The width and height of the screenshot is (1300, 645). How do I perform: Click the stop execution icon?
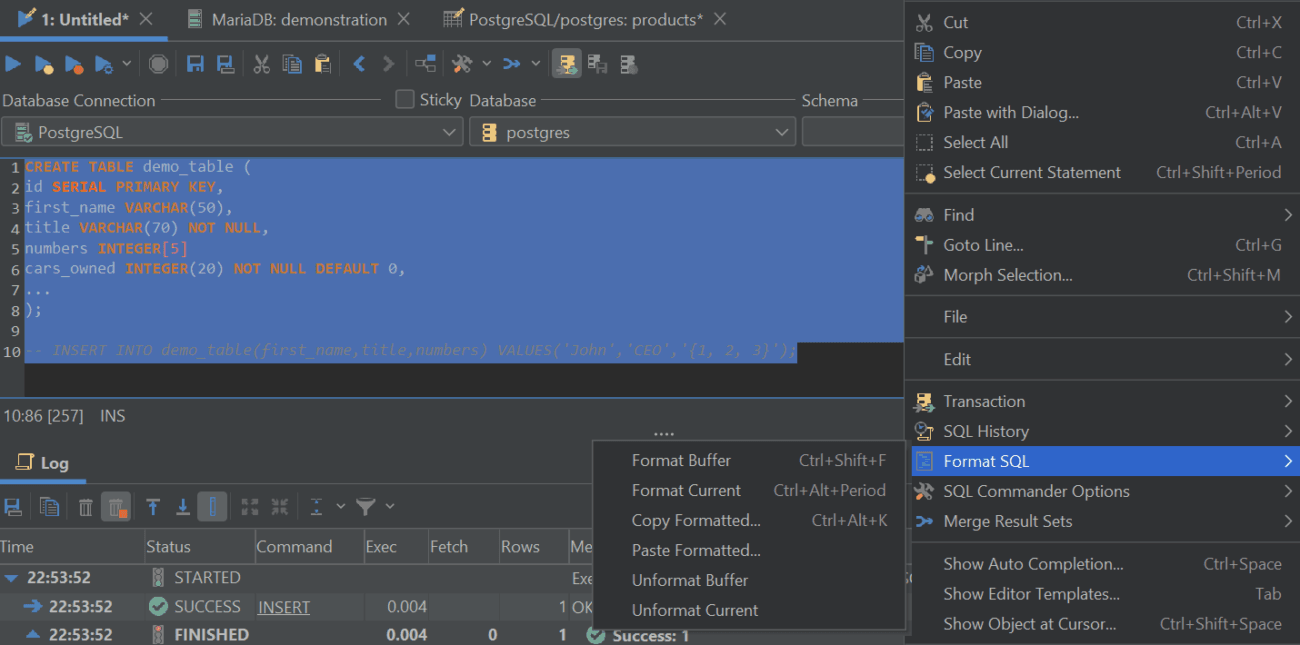159,63
